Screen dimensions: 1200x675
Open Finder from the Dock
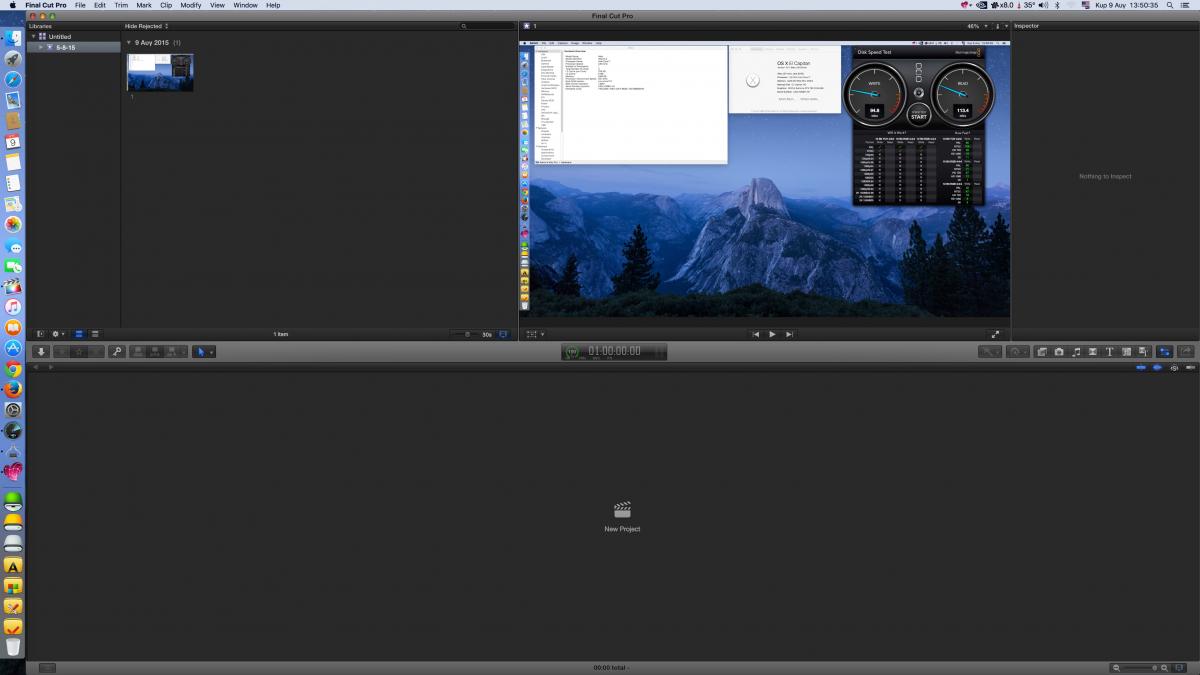click(13, 38)
